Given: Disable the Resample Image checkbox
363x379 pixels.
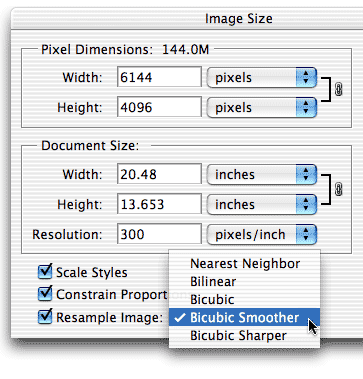Looking at the screenshot, I should click(45, 317).
